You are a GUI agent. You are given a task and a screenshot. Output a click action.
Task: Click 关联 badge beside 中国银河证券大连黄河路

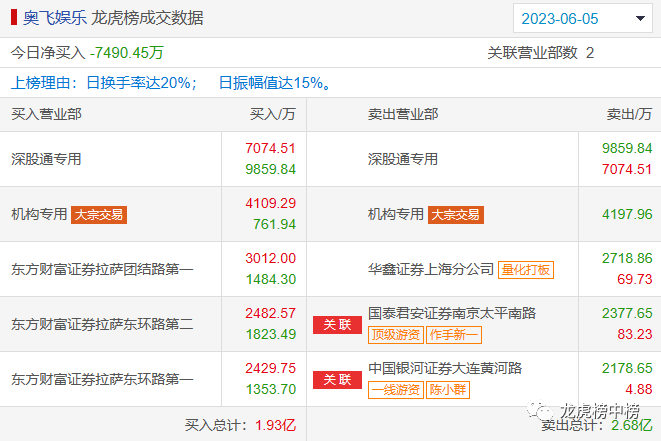pyautogui.click(x=337, y=379)
